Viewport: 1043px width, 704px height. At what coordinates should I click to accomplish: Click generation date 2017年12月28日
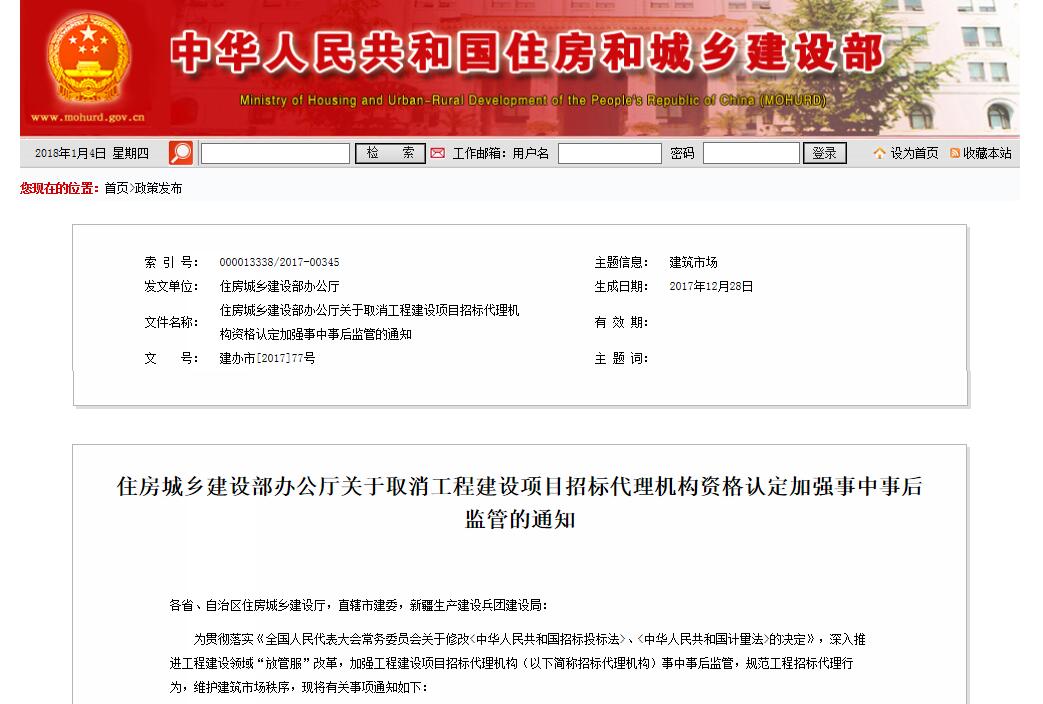(711, 286)
